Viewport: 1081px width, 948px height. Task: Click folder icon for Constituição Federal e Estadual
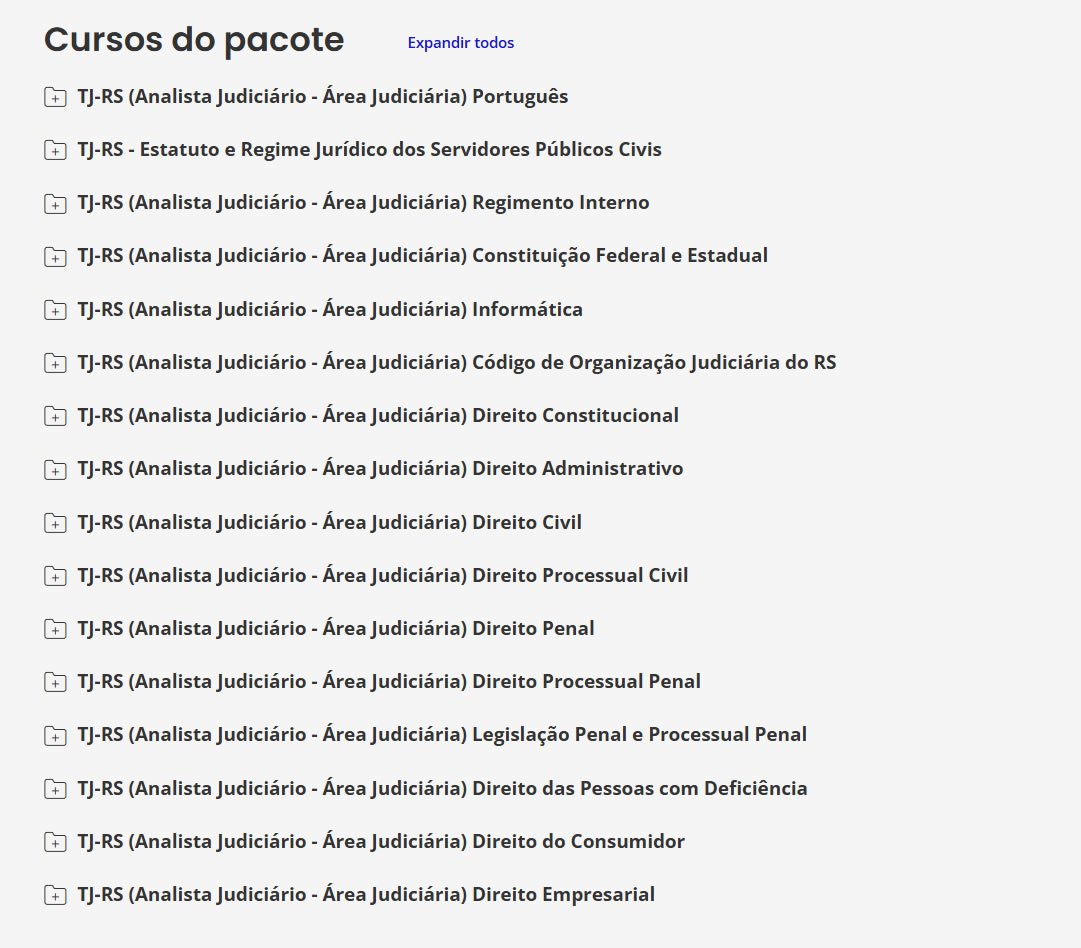pyautogui.click(x=55, y=256)
